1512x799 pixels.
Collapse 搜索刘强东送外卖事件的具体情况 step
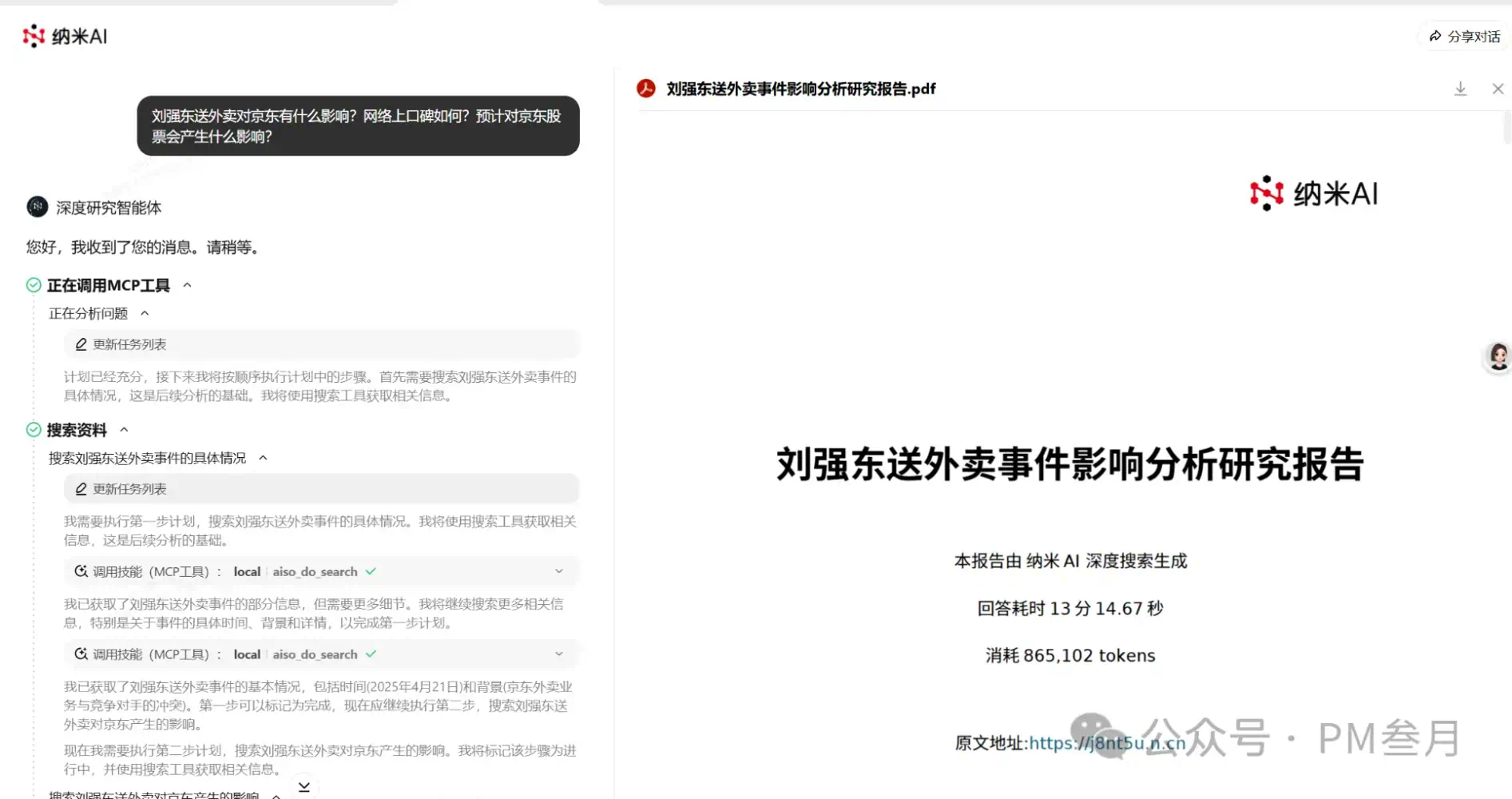pyautogui.click(x=263, y=458)
